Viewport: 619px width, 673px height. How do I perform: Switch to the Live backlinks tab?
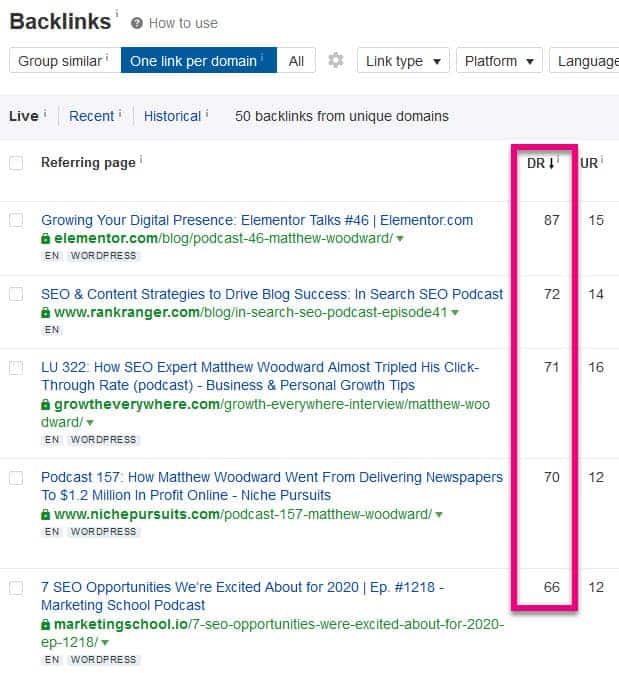click(24, 116)
